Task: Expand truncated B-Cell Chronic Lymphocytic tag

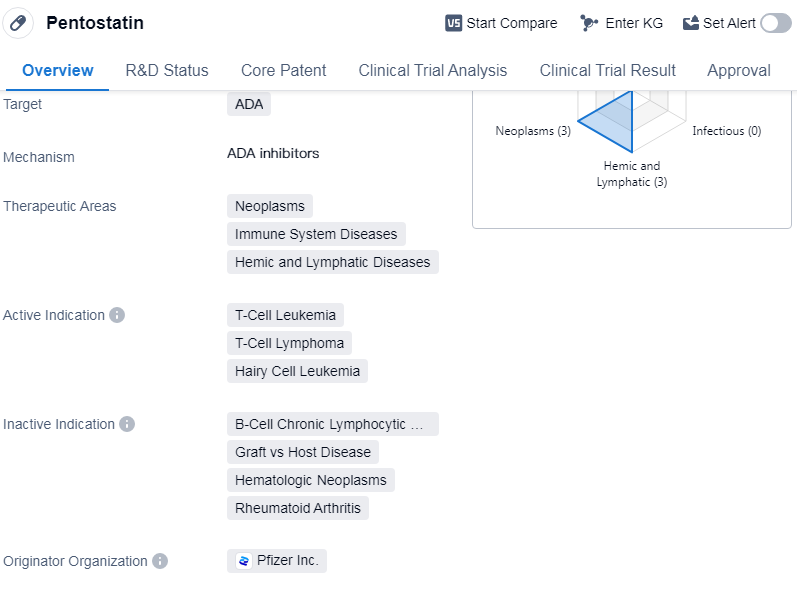Action: tap(332, 424)
